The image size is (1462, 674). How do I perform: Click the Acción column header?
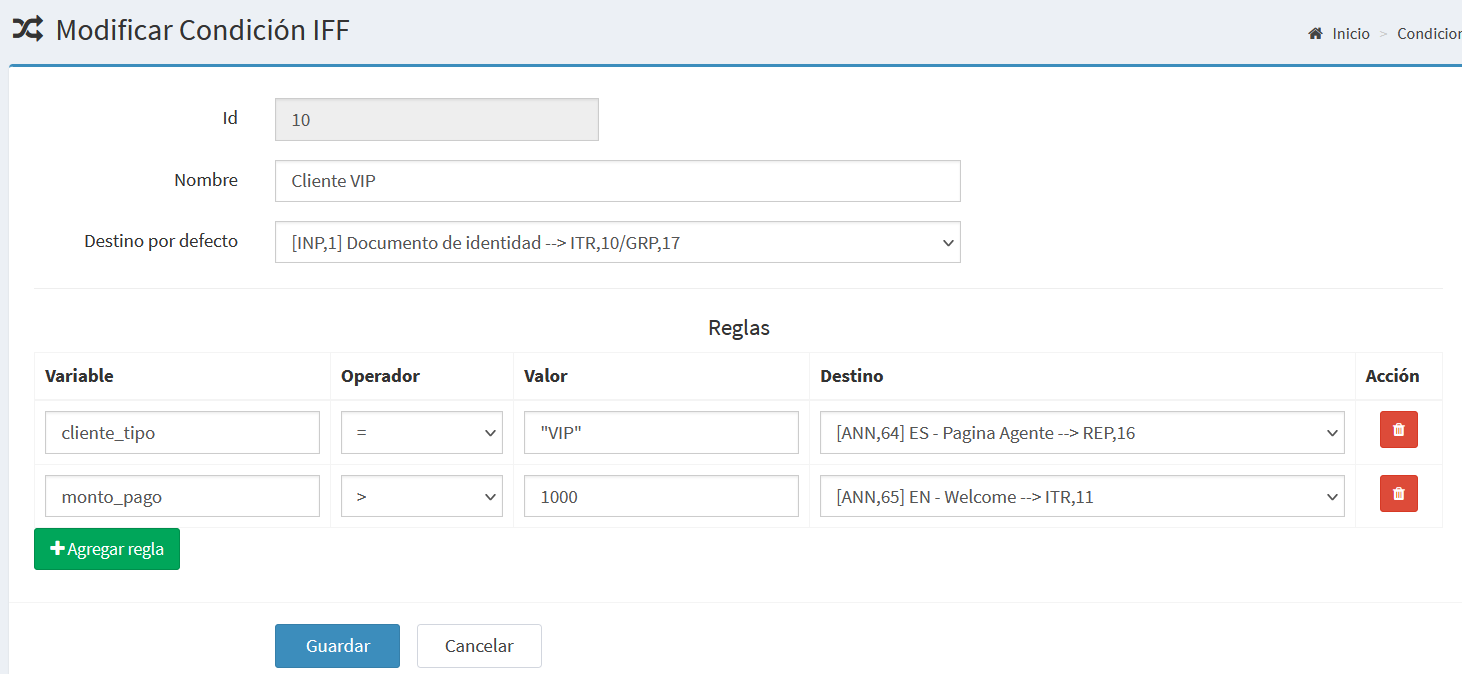point(1392,376)
